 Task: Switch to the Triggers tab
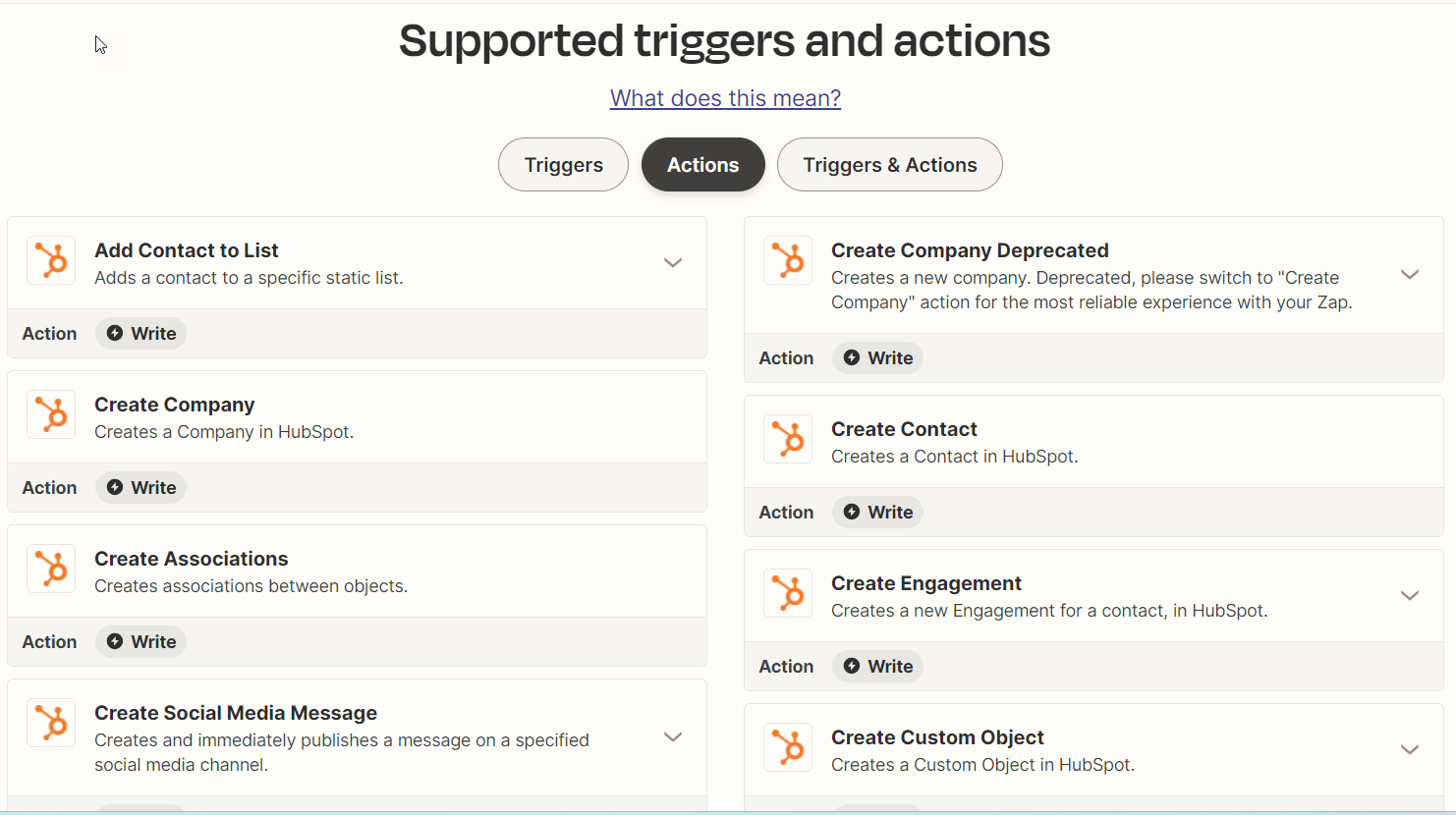(563, 164)
